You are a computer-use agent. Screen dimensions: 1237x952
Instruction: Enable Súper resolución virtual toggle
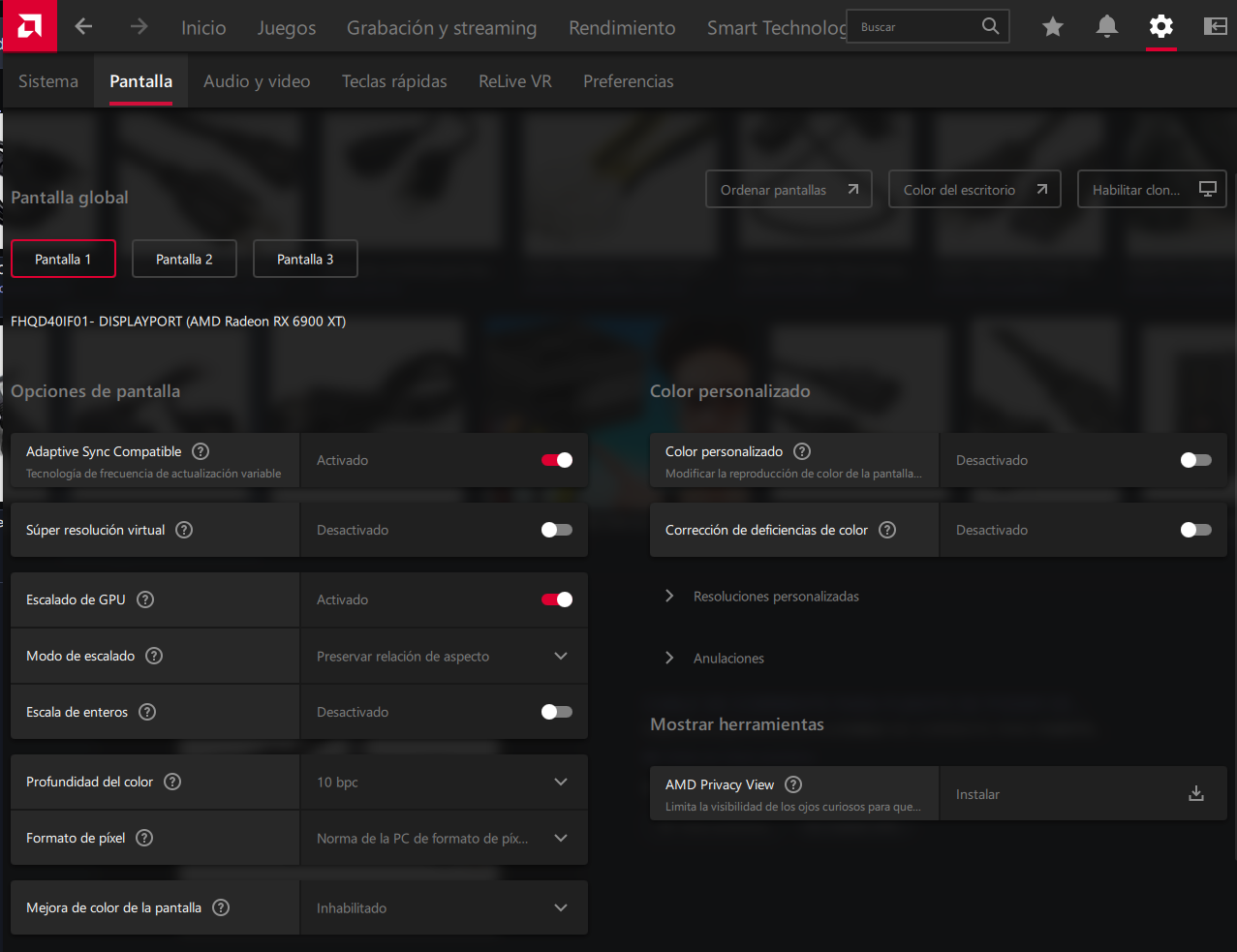point(557,530)
